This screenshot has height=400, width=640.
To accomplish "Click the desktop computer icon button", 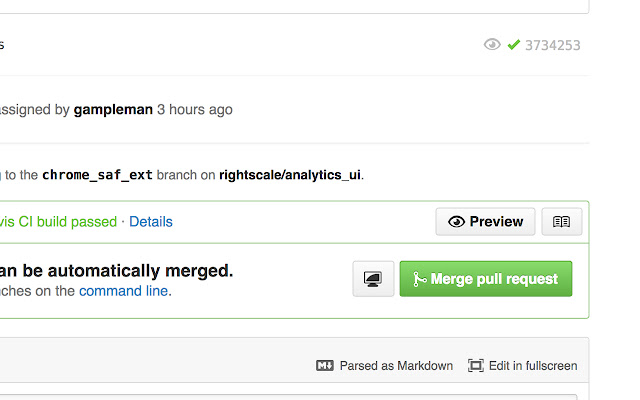I will pos(374,279).
